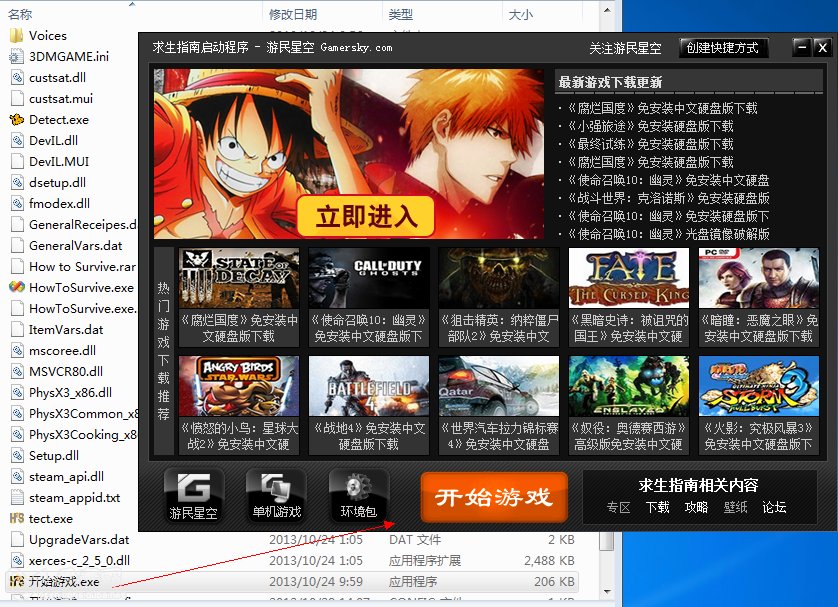Select the 3DMGAME.ini file icon
This screenshot has width=838, height=607.
click(x=17, y=57)
